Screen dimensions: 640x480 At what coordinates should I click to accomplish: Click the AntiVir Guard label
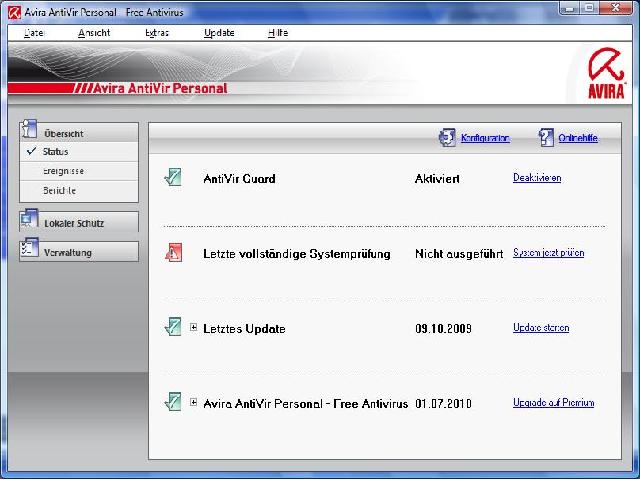(x=239, y=179)
